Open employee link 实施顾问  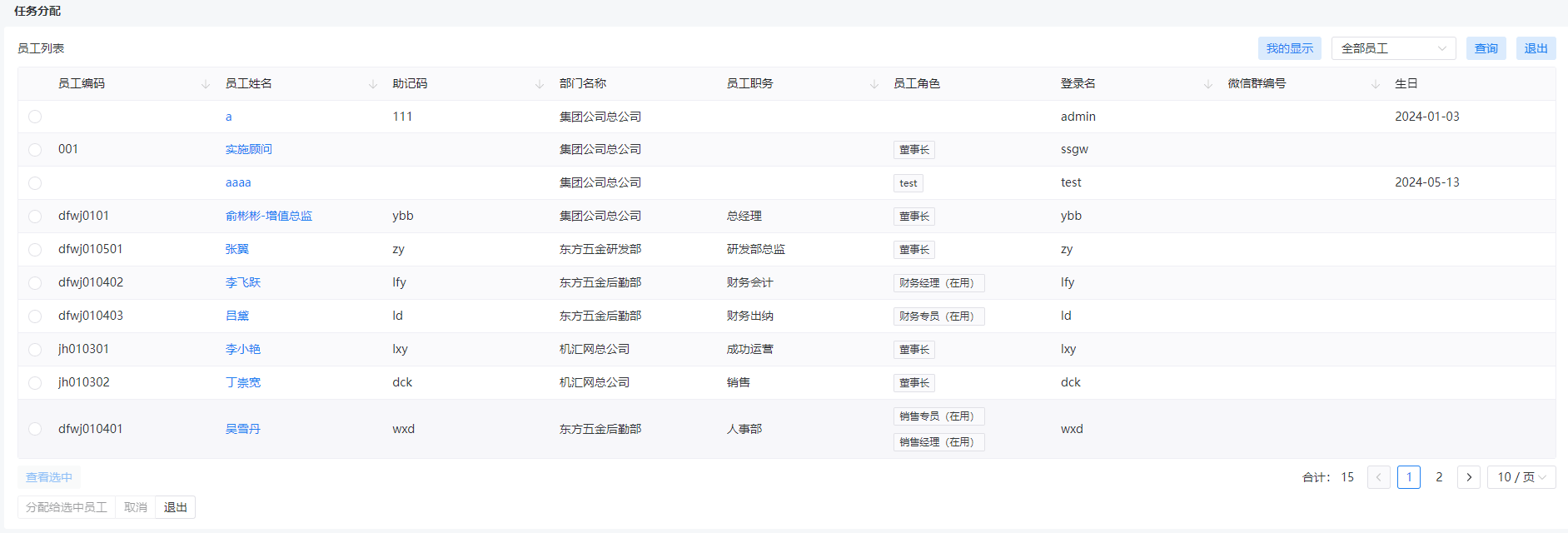pos(249,150)
